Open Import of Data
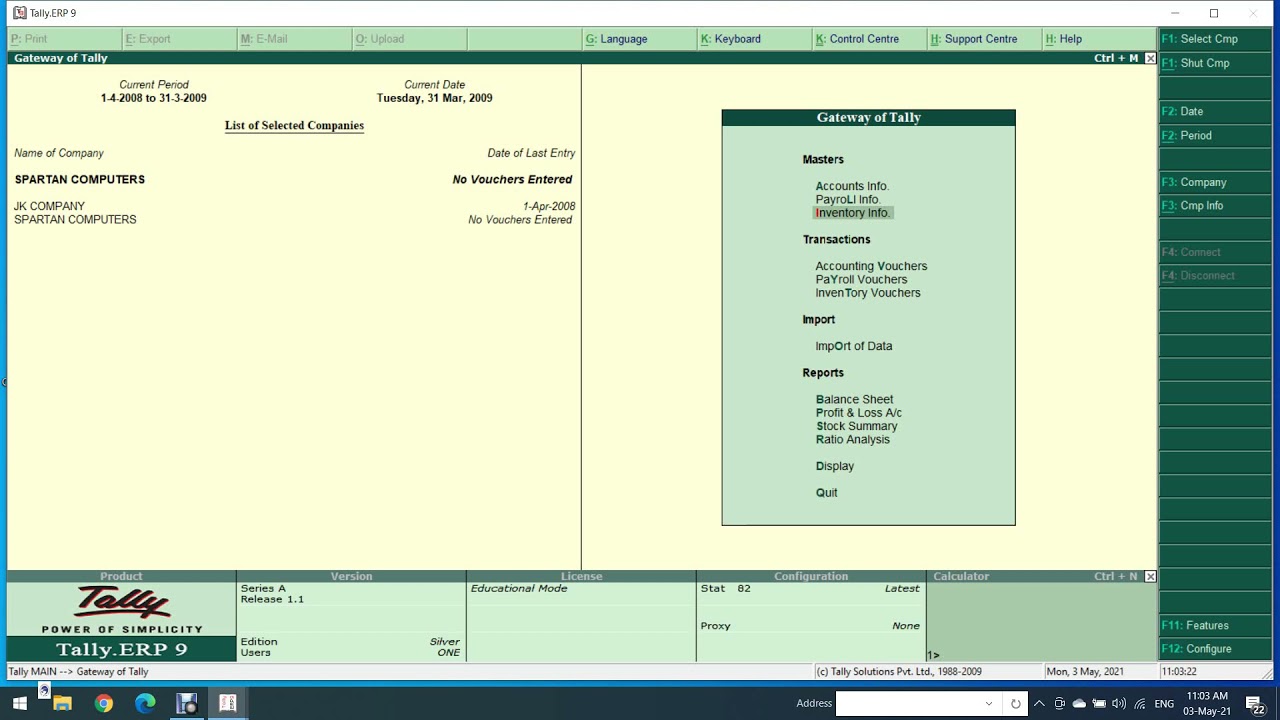 [854, 346]
